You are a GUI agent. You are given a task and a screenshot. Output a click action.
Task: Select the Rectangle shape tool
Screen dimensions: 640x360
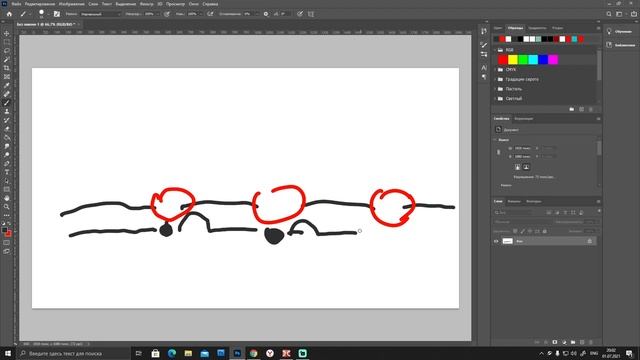pyautogui.click(x=7, y=189)
